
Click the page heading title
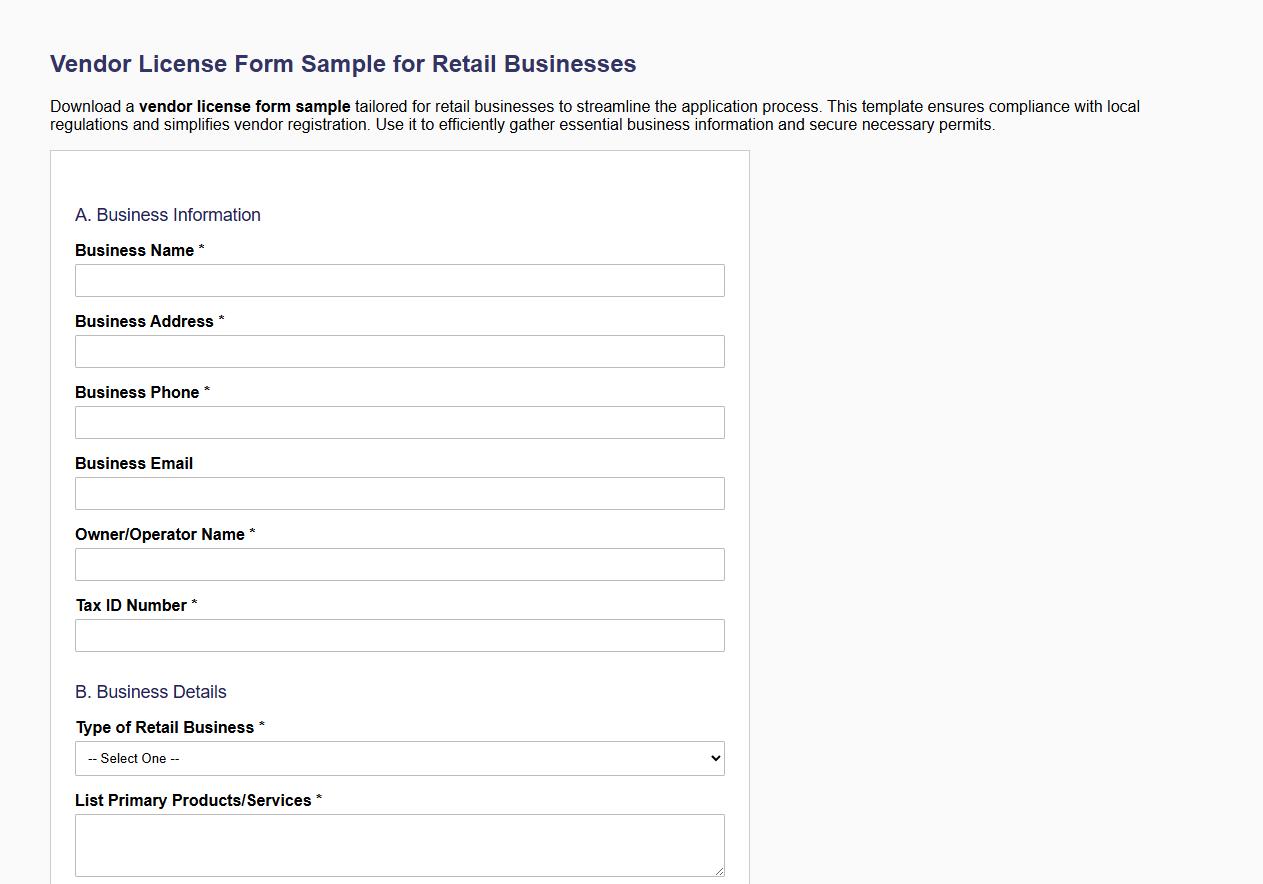(343, 63)
